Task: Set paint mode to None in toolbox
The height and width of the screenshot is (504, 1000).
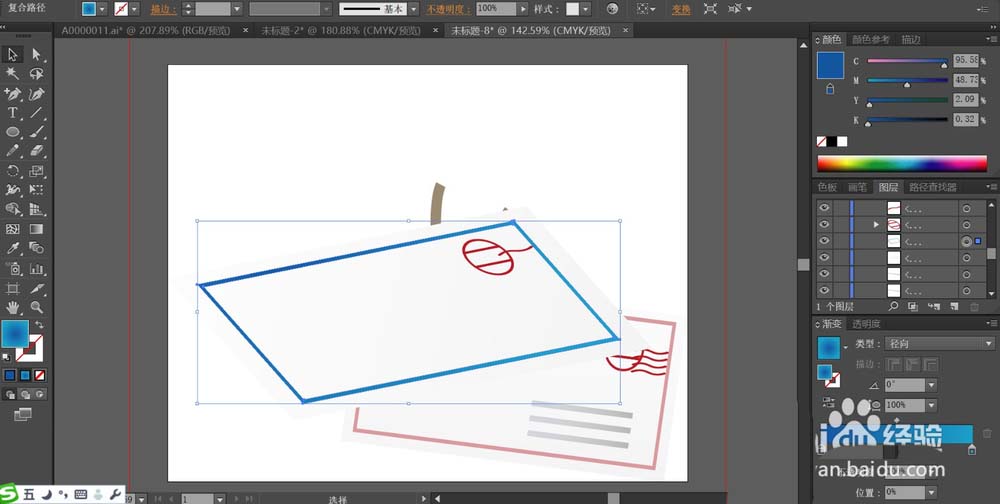Action: tap(40, 375)
